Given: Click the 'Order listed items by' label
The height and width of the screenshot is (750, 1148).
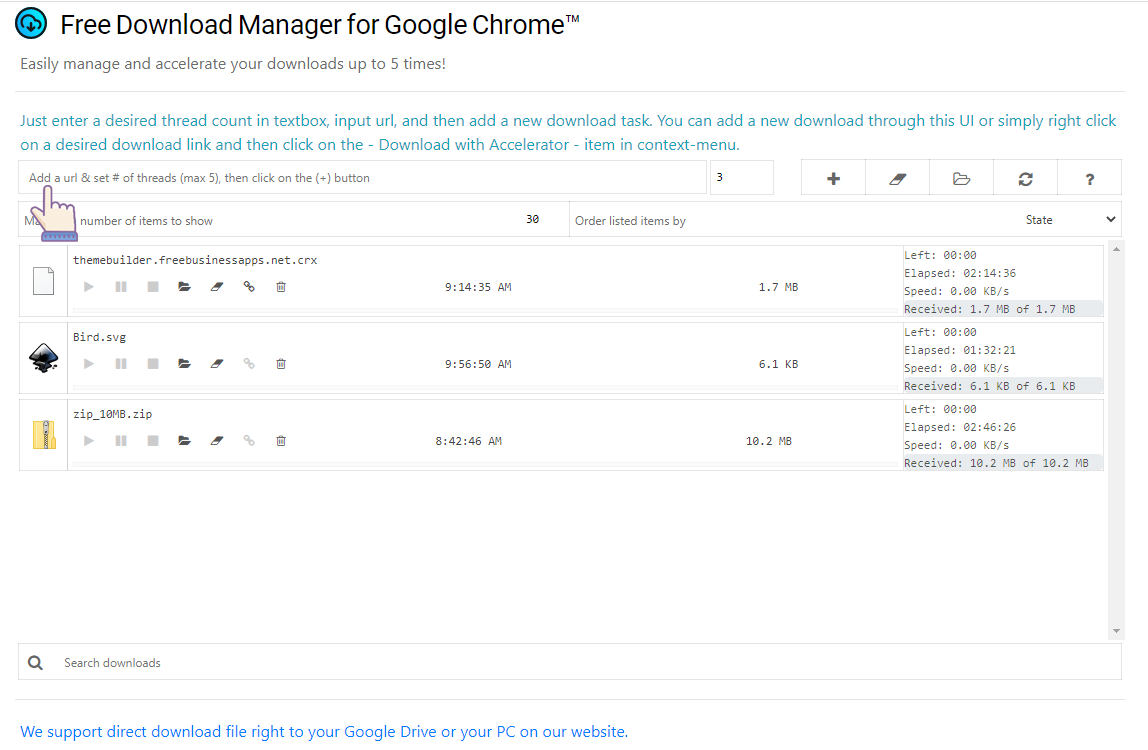Looking at the screenshot, I should 630,220.
